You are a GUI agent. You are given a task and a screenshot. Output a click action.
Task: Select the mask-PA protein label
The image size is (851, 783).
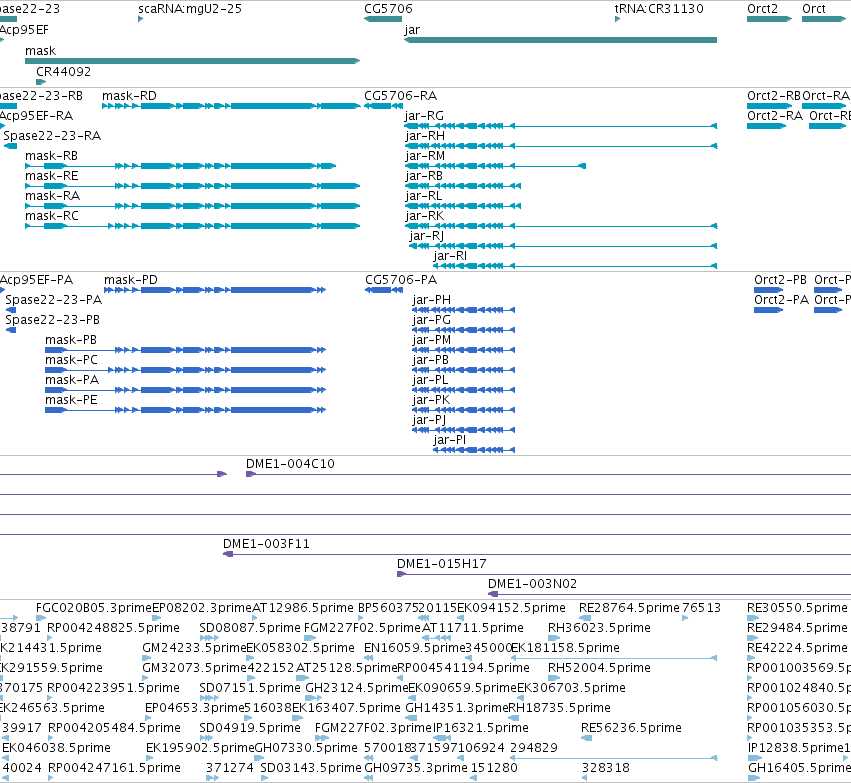72,380
